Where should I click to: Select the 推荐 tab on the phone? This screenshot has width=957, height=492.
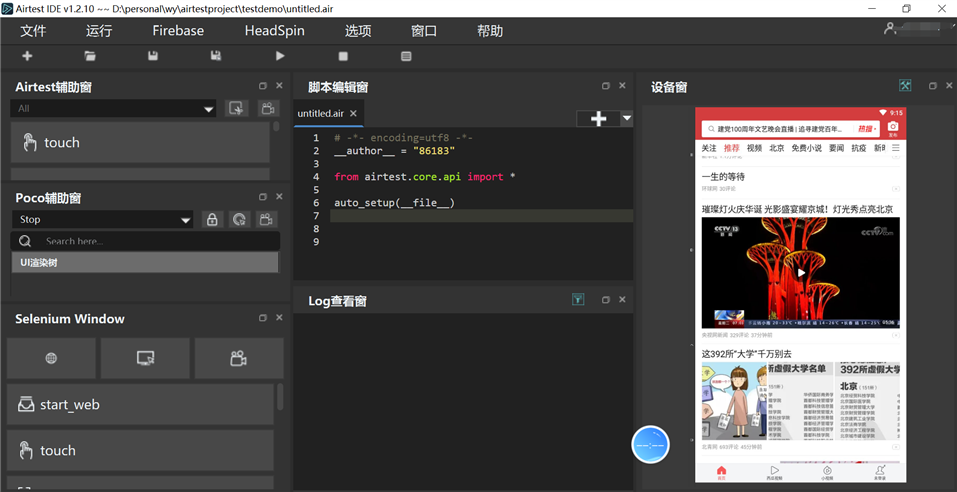pyautogui.click(x=731, y=148)
